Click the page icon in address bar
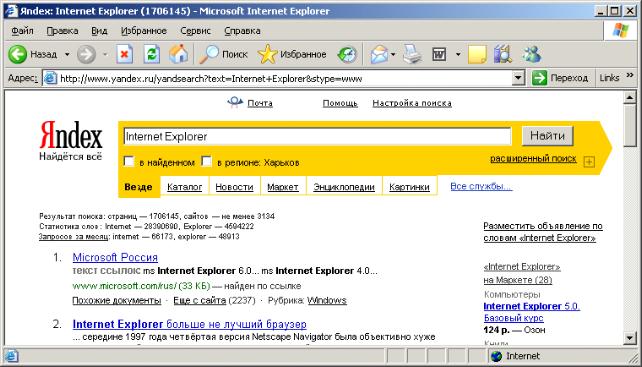 pos(50,78)
